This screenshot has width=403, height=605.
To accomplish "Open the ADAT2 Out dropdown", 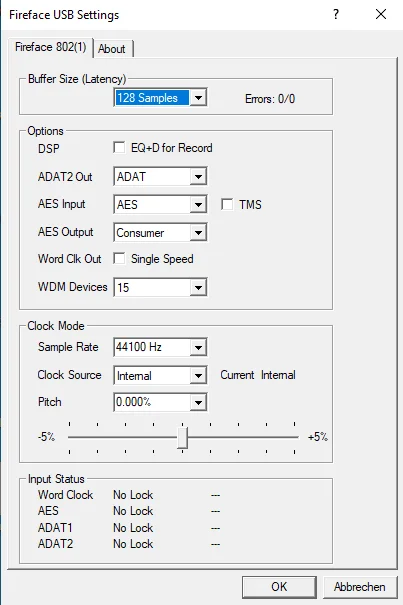I will [x=160, y=177].
